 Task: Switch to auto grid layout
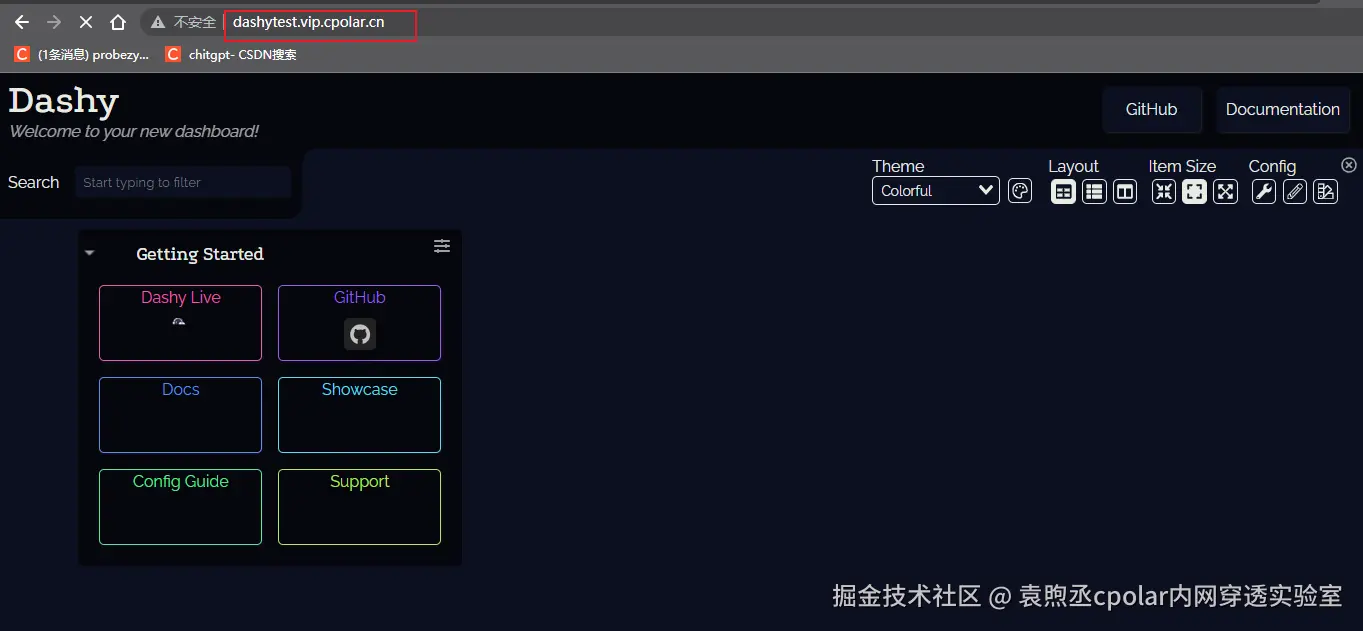[x=1063, y=191]
